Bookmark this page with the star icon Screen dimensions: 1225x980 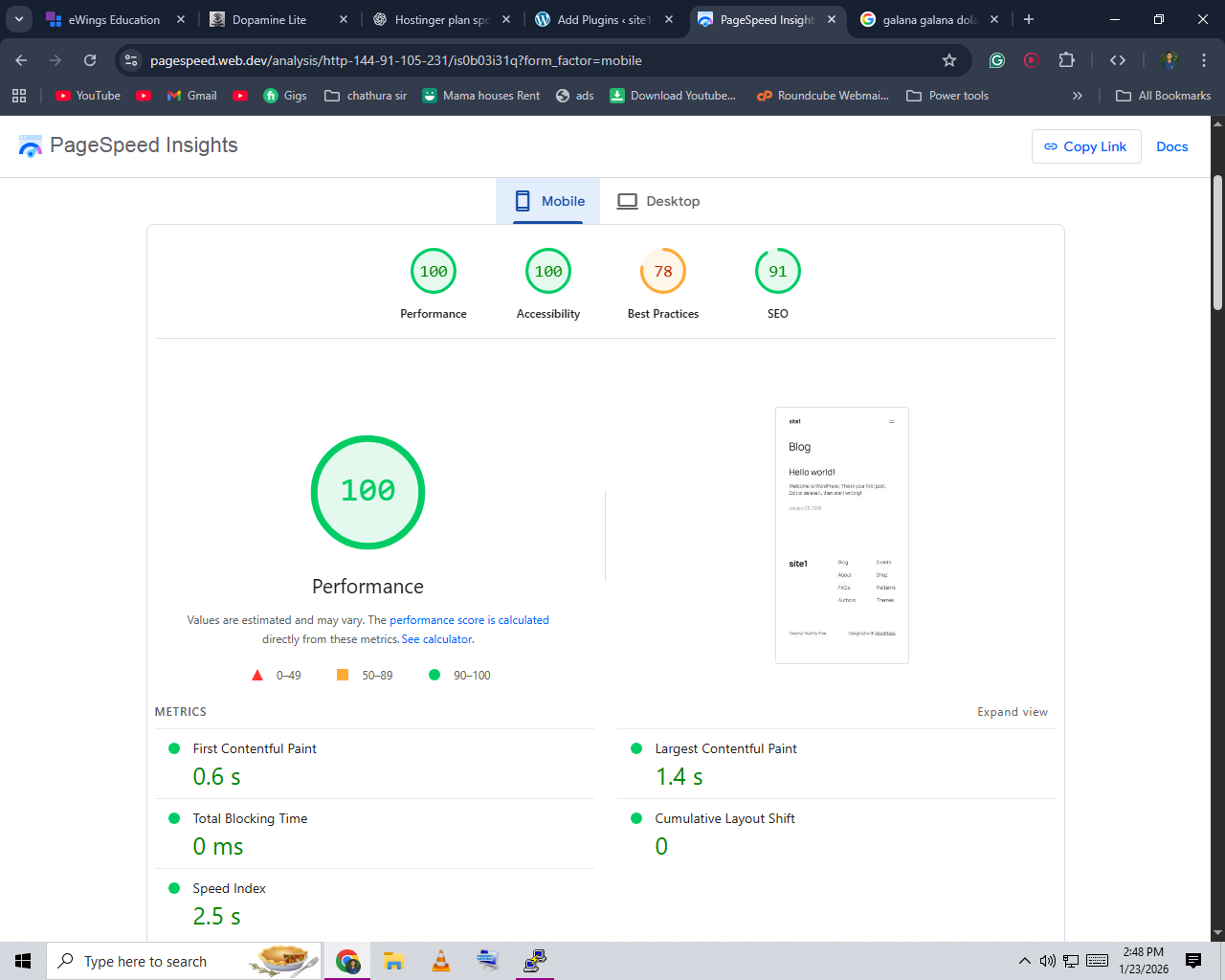pyautogui.click(x=949, y=60)
